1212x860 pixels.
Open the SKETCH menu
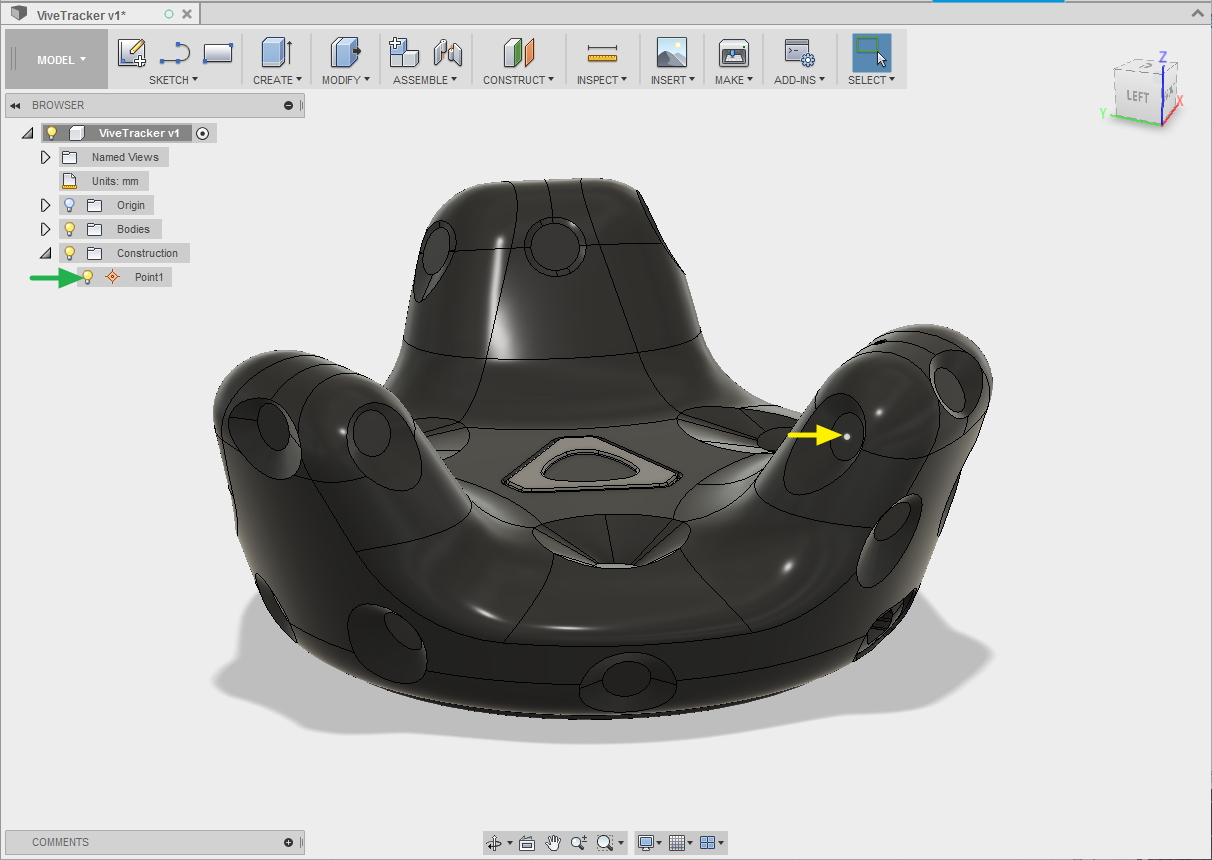pyautogui.click(x=173, y=80)
